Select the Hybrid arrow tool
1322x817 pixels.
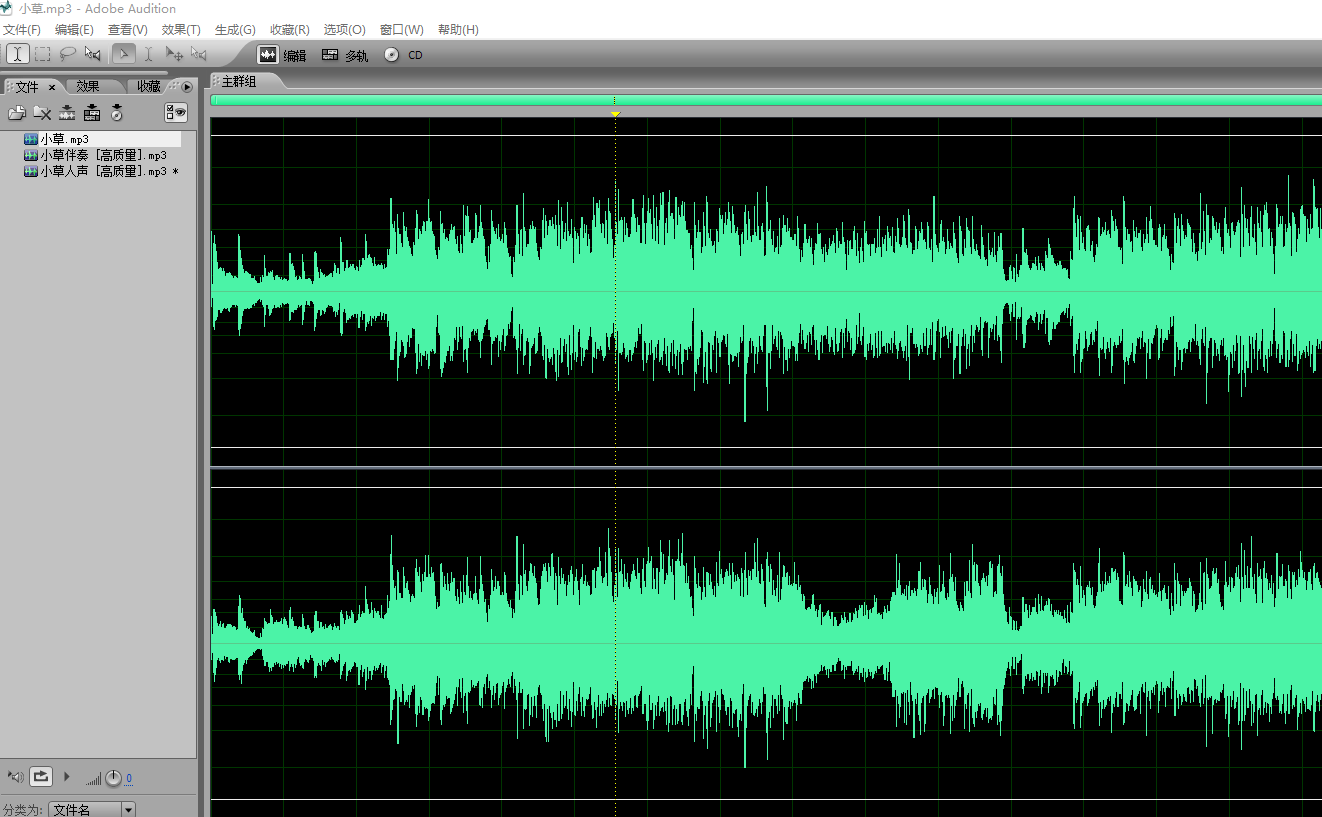[x=123, y=54]
